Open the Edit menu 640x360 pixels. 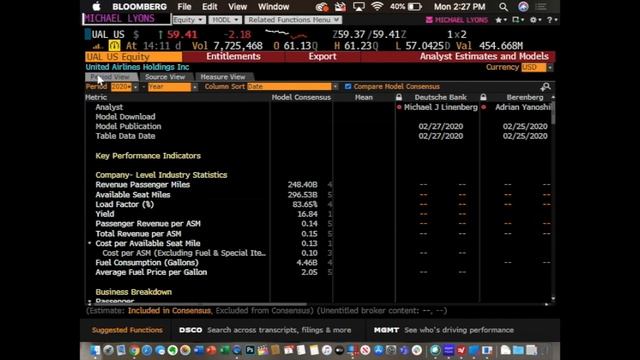[209, 7]
